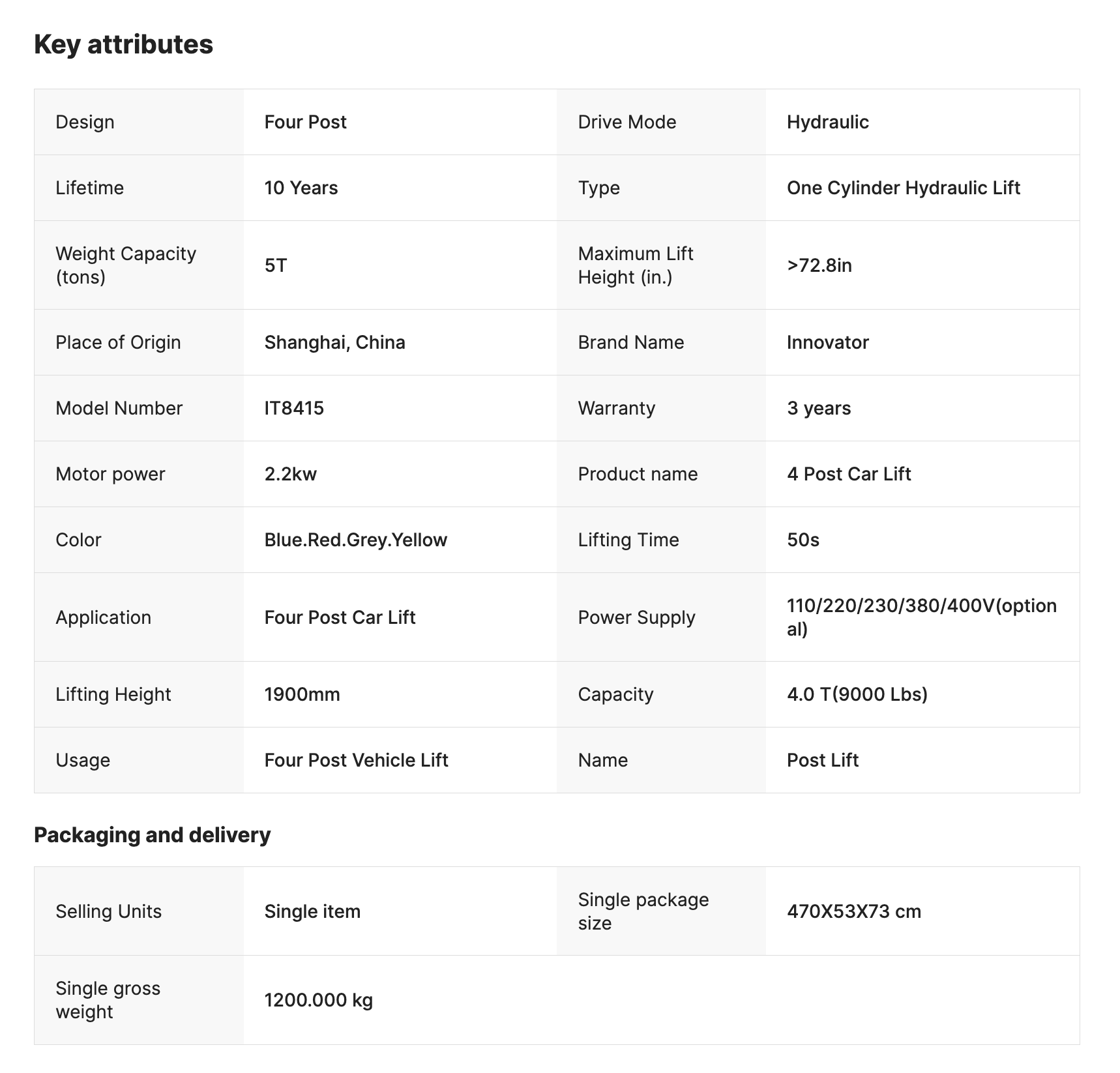Click the 1900mm lifting height value

[302, 694]
